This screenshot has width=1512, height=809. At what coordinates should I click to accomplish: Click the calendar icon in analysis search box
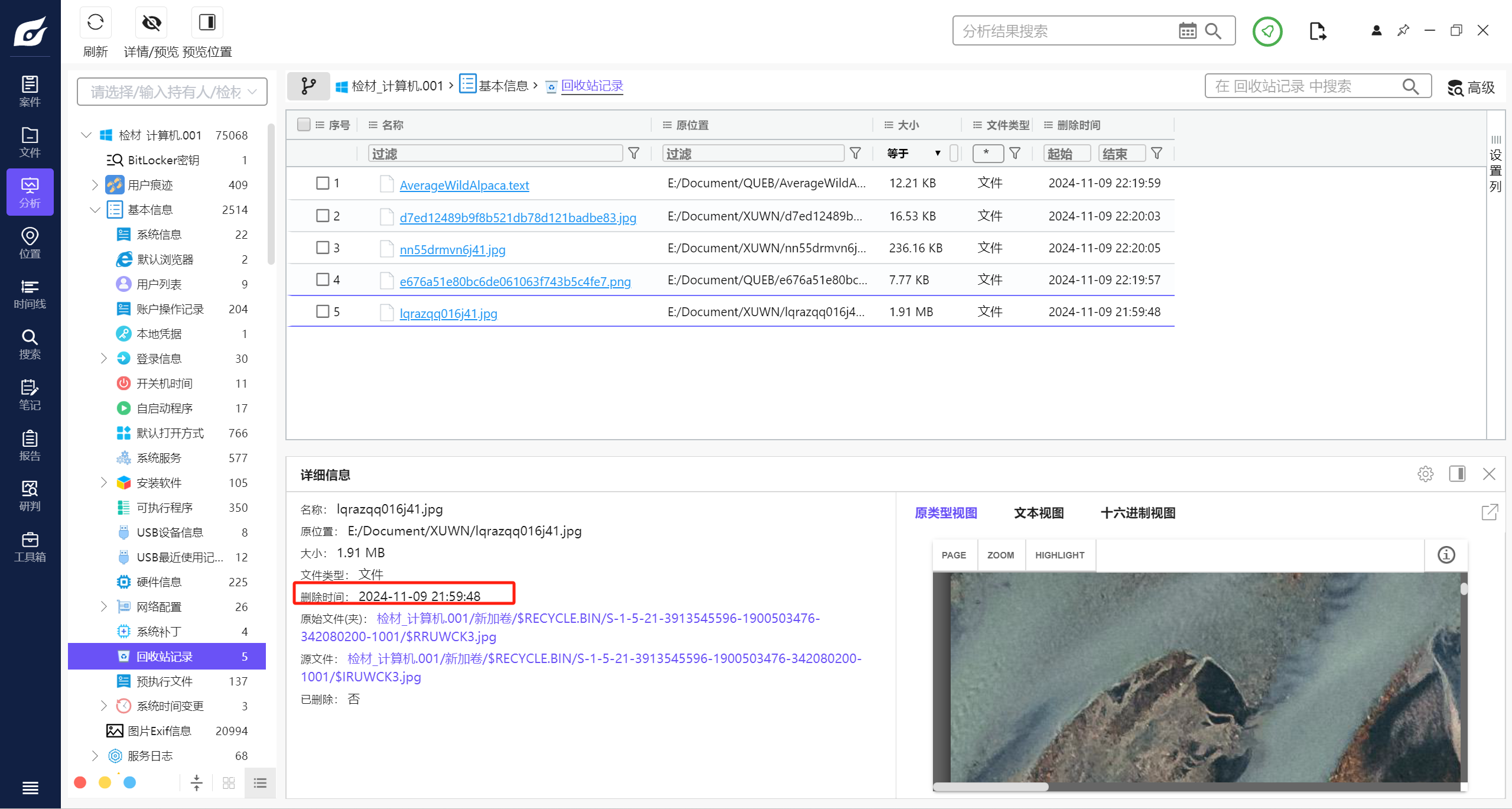1187,31
